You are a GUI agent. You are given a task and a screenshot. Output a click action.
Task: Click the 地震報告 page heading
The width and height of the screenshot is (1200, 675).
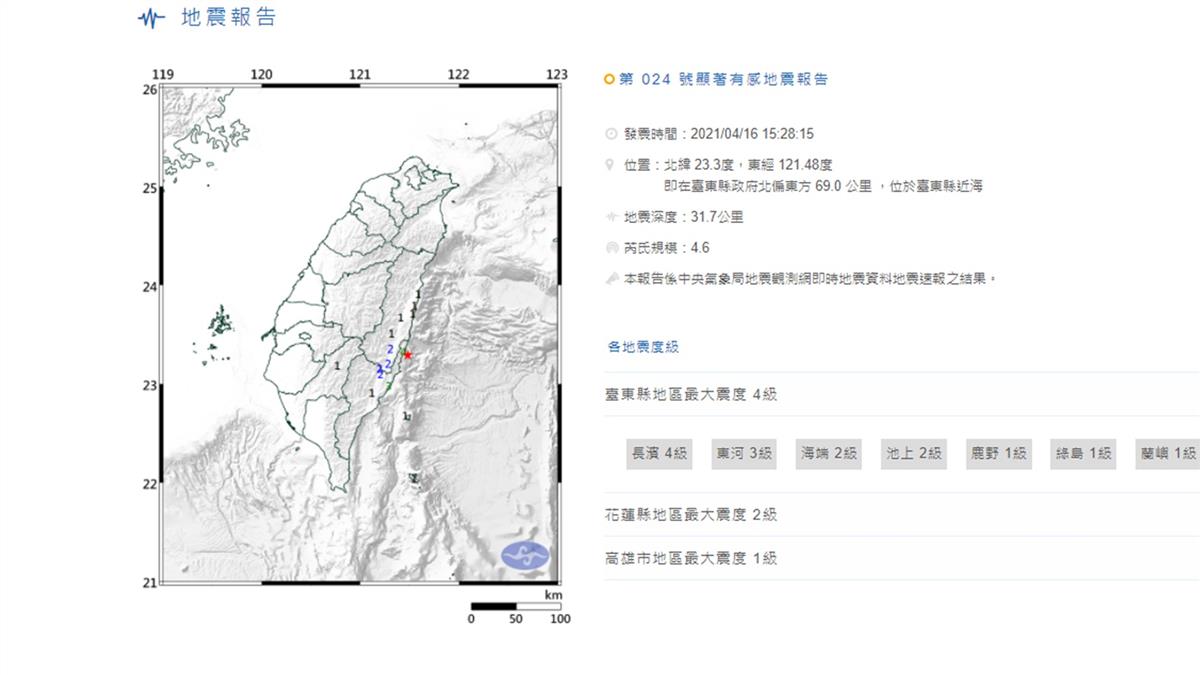[x=228, y=18]
